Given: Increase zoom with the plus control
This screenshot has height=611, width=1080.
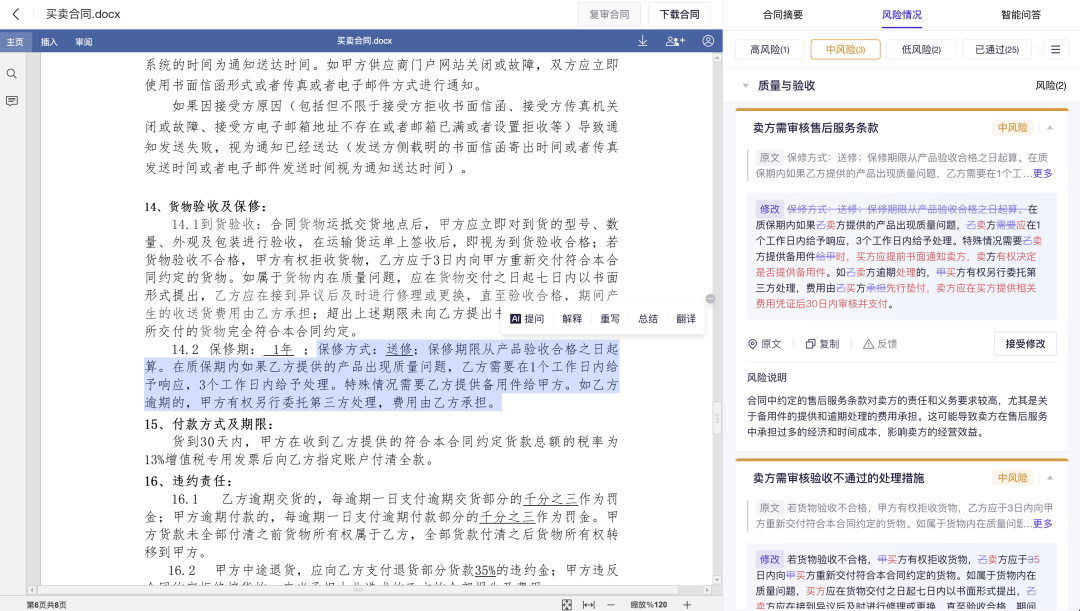Looking at the screenshot, I should point(686,604).
